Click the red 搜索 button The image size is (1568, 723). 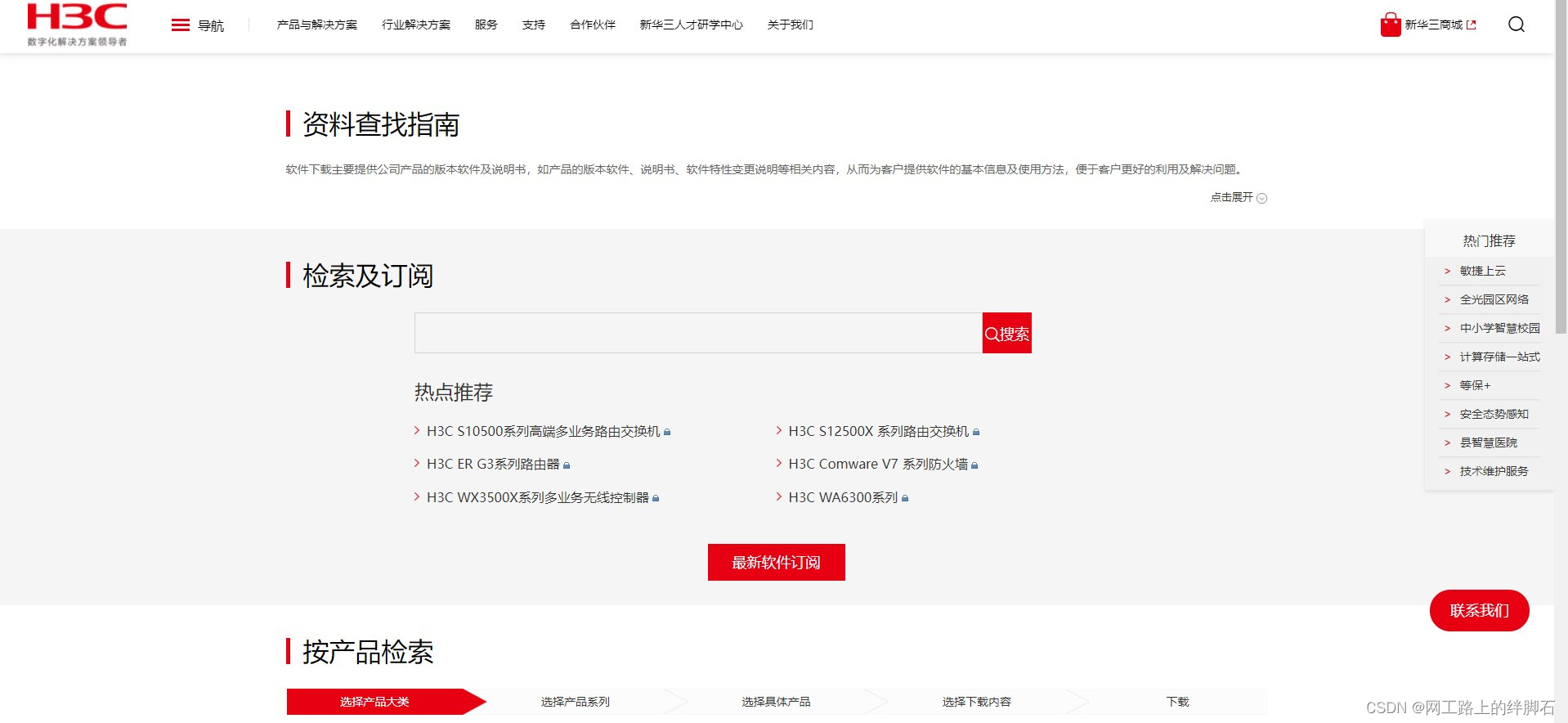tap(1007, 333)
